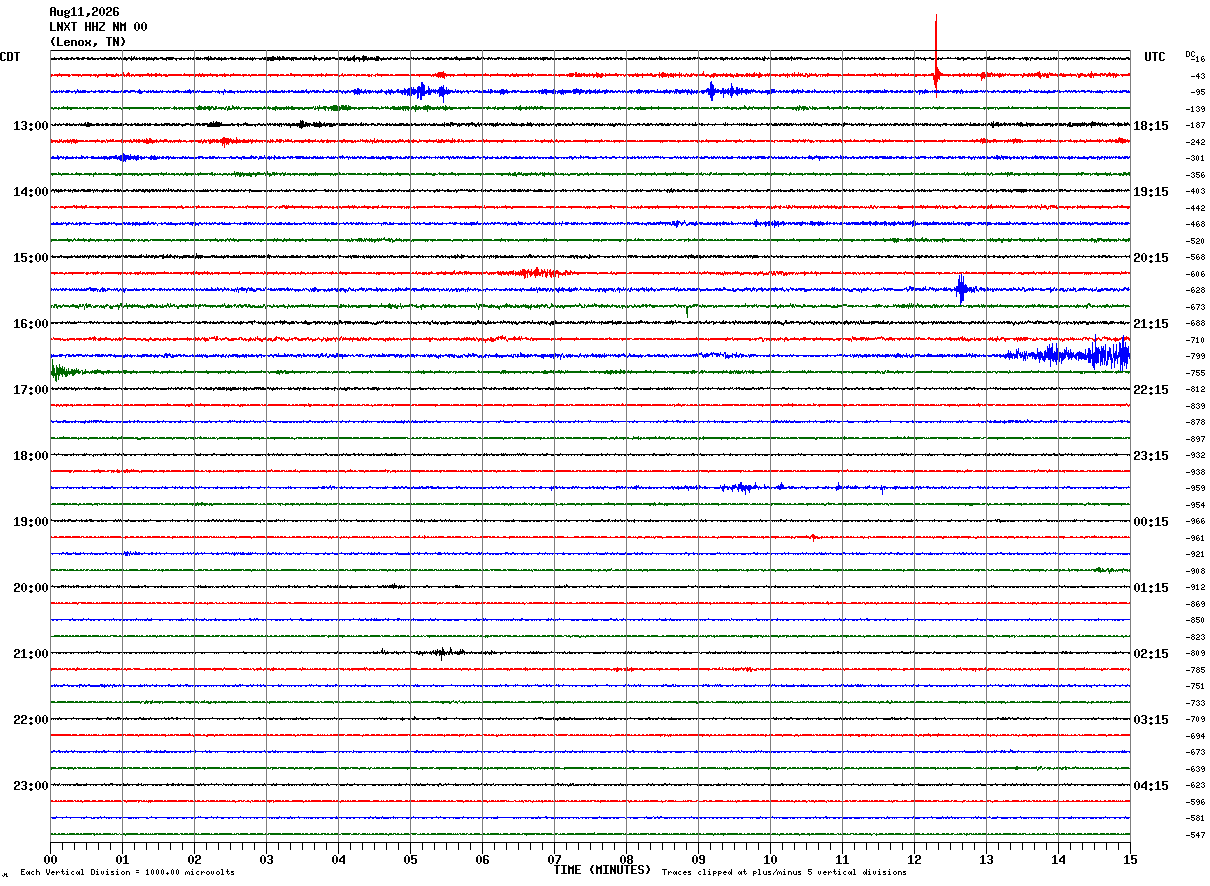The width and height of the screenshot is (1210, 886).
Task: Click the 02:15 UTC time label
Action: [x=1151, y=654]
